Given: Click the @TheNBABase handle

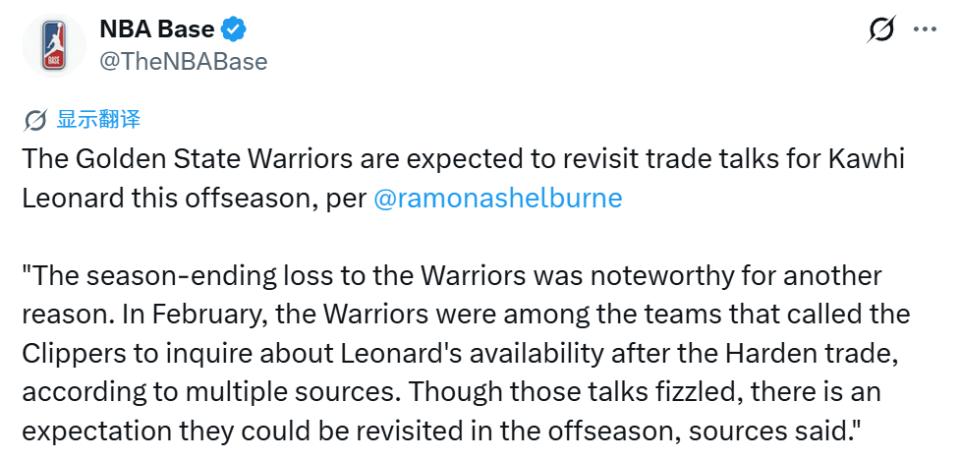Looking at the screenshot, I should pos(183,61).
